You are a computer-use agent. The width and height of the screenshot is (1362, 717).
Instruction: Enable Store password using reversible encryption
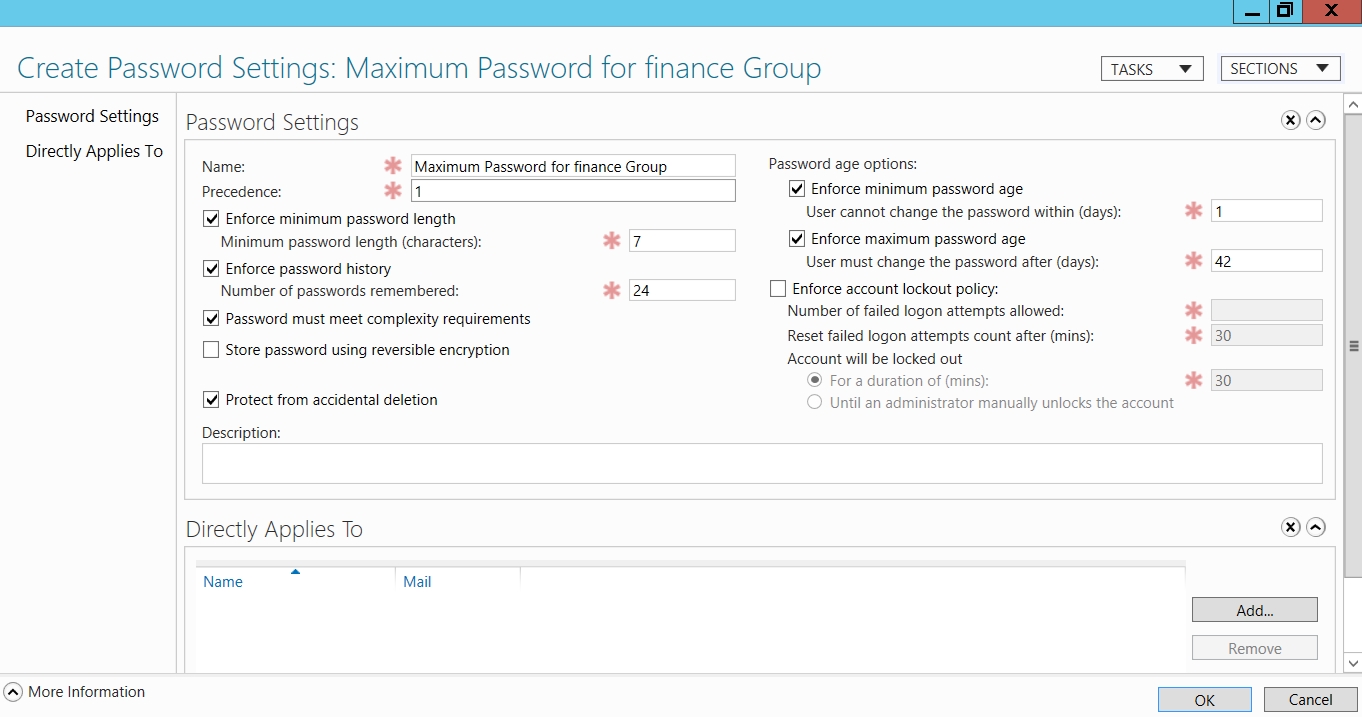click(211, 350)
